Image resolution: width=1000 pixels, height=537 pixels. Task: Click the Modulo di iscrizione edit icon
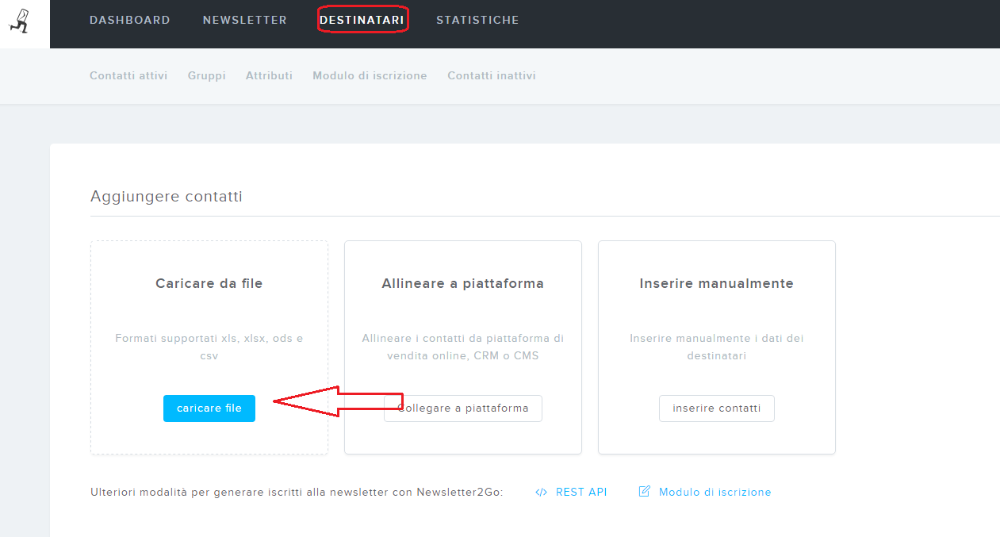tap(644, 491)
